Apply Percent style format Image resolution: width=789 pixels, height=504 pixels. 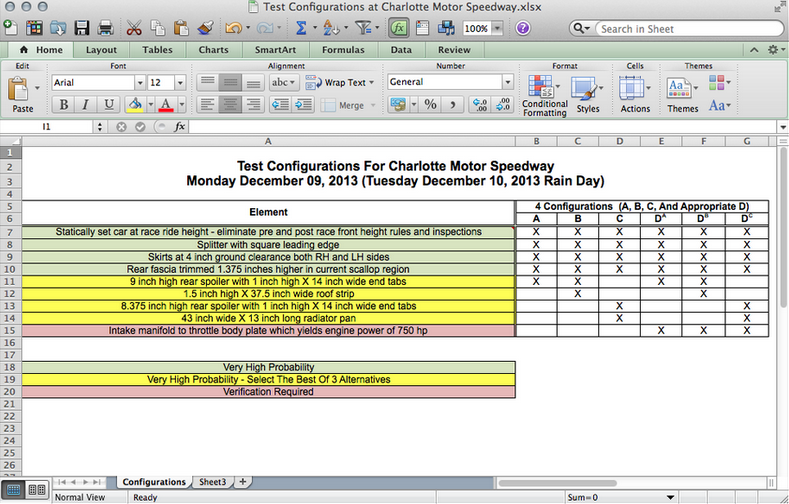[430, 105]
